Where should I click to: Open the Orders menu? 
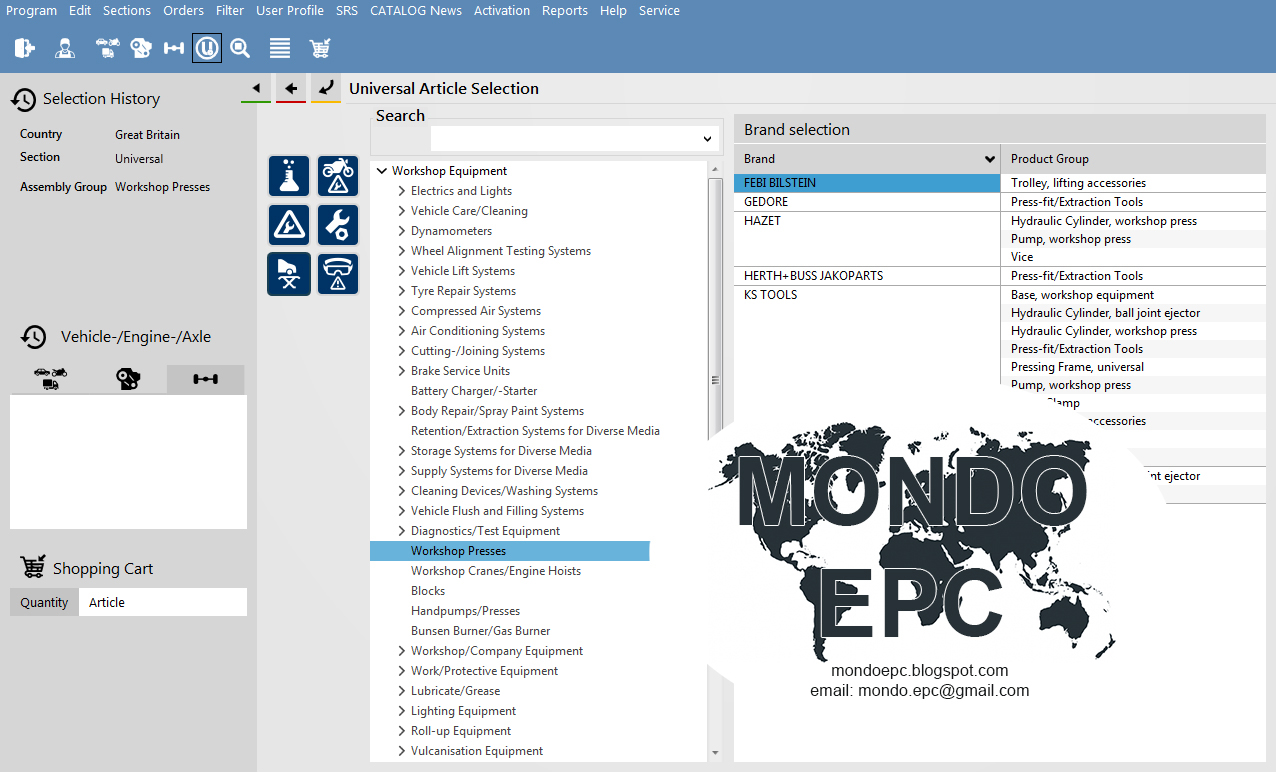point(184,10)
